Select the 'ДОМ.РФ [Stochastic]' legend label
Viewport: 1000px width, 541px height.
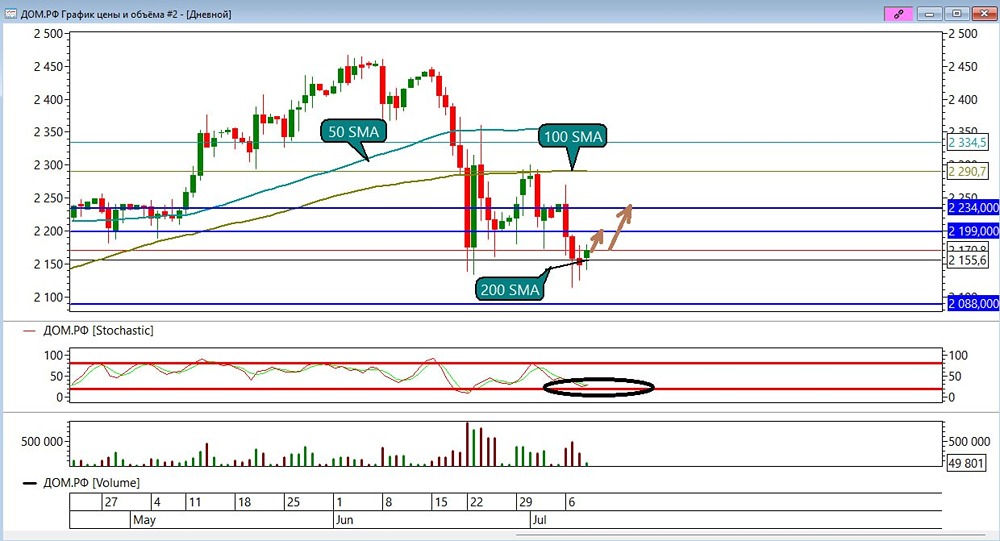click(x=98, y=330)
